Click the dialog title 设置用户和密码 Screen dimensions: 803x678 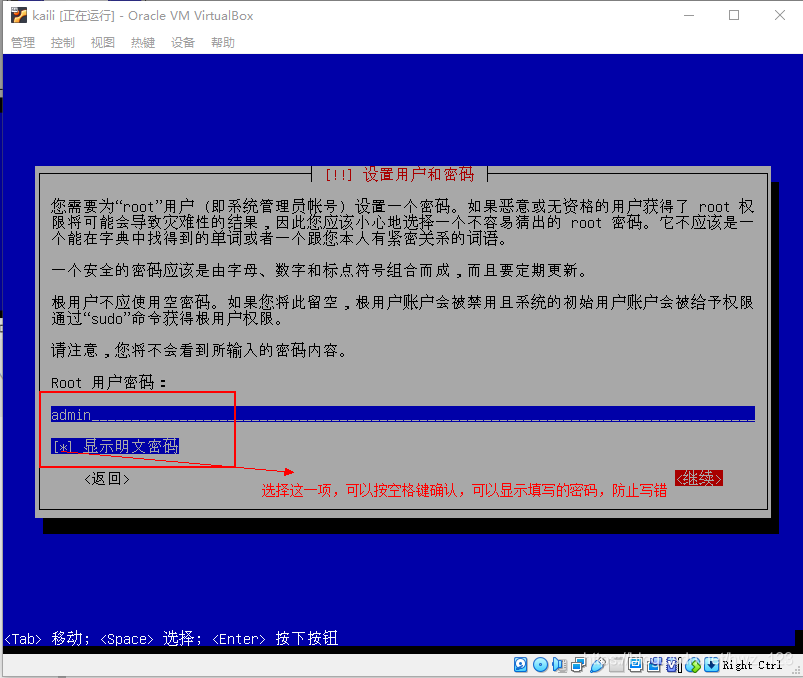click(418, 174)
